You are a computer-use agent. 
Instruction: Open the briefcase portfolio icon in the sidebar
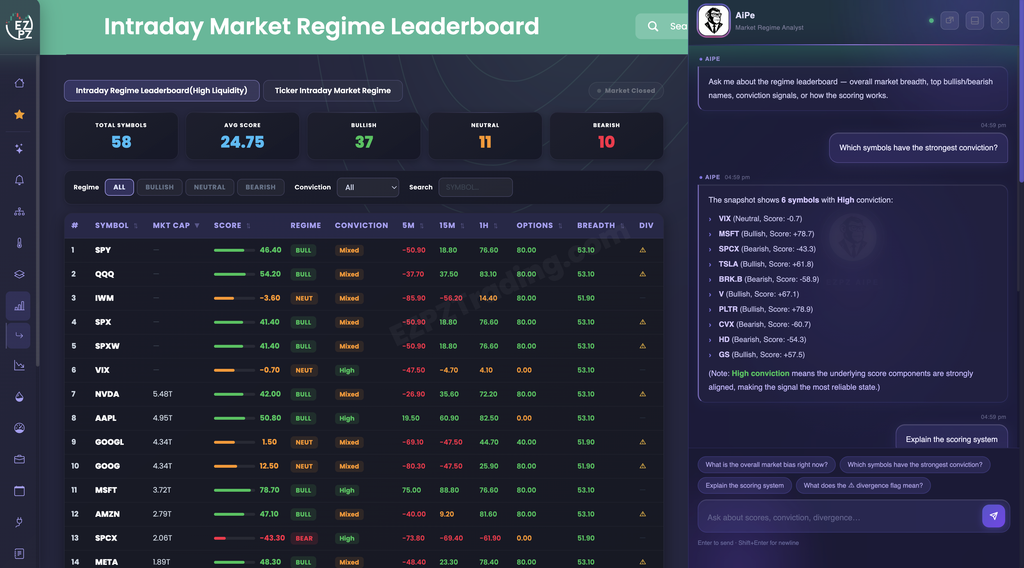pyautogui.click(x=20, y=460)
